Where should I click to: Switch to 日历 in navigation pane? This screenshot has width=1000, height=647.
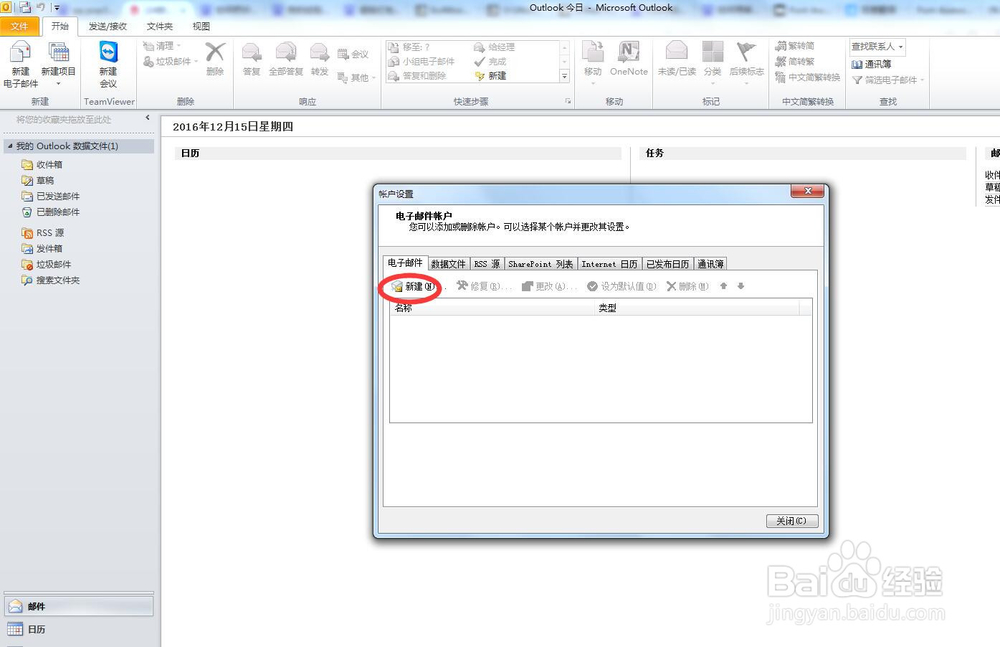pos(78,629)
